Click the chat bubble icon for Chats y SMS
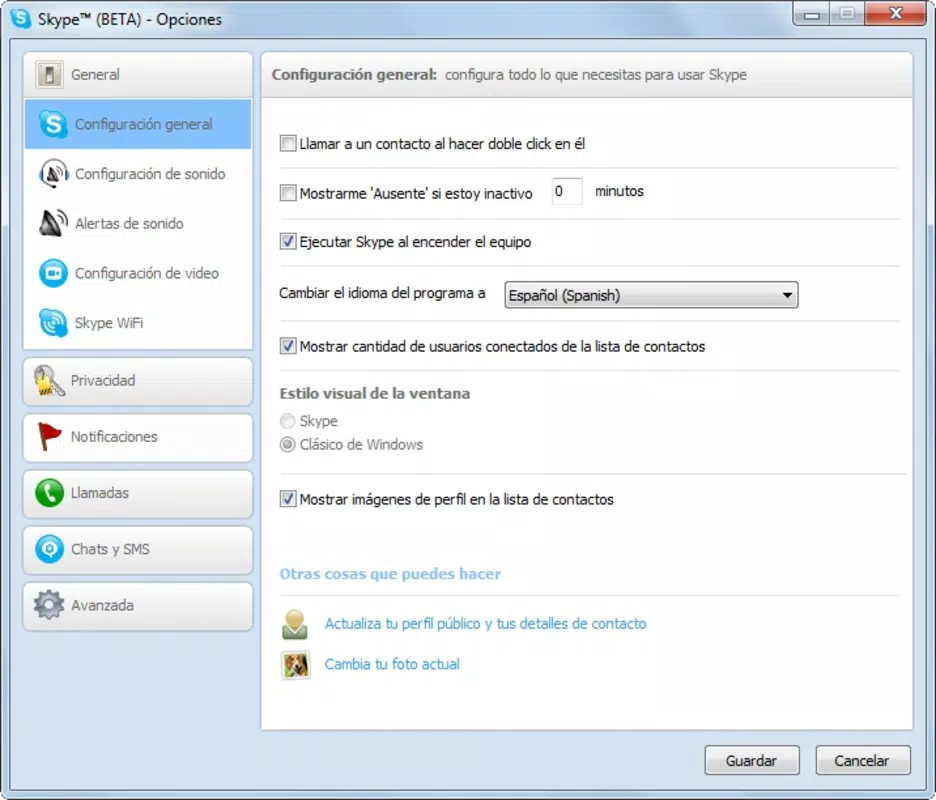The width and height of the screenshot is (936, 800). pyautogui.click(x=49, y=549)
